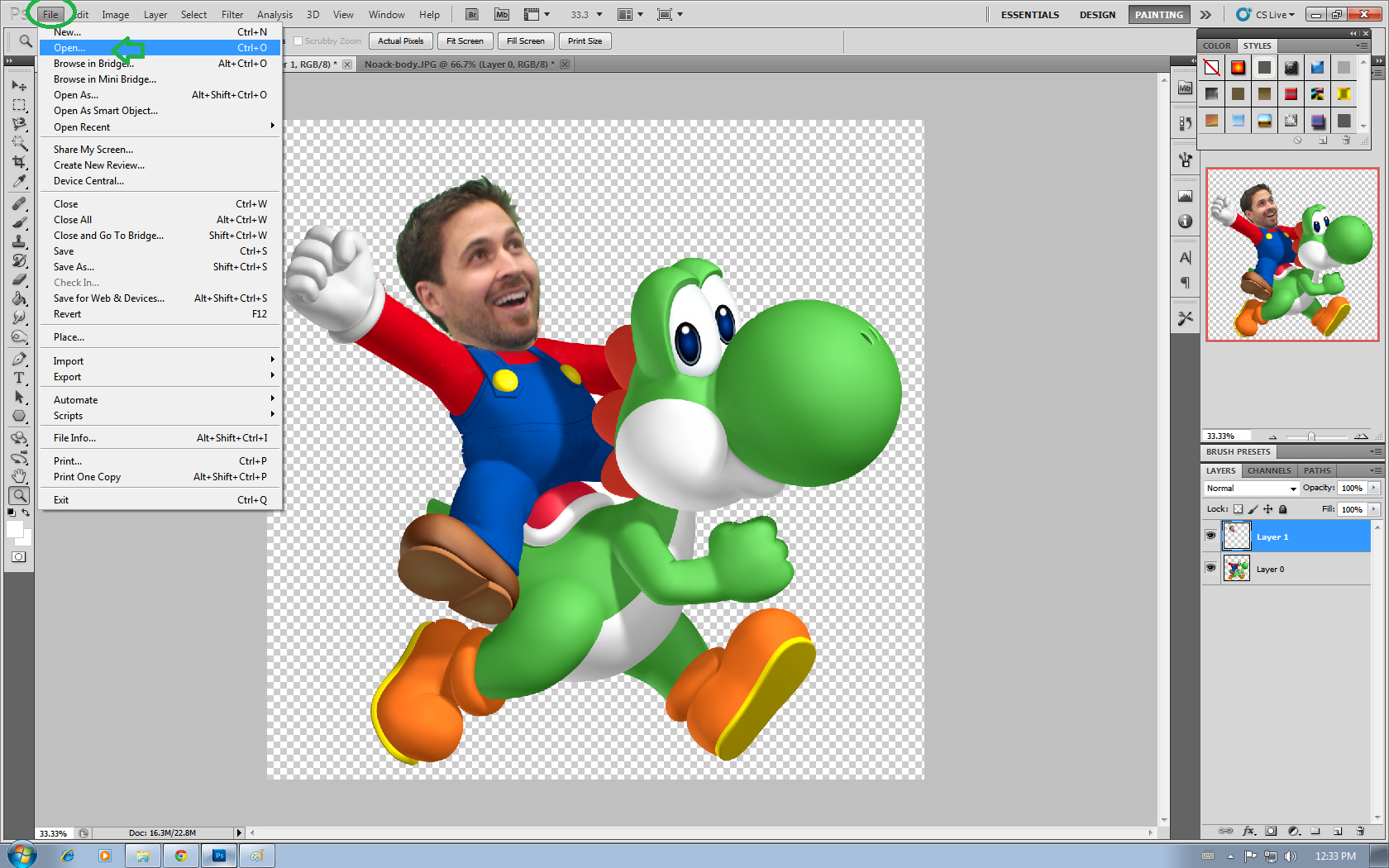This screenshot has width=1389, height=868.
Task: Reset default foreground and background colors
Action: click(11, 513)
